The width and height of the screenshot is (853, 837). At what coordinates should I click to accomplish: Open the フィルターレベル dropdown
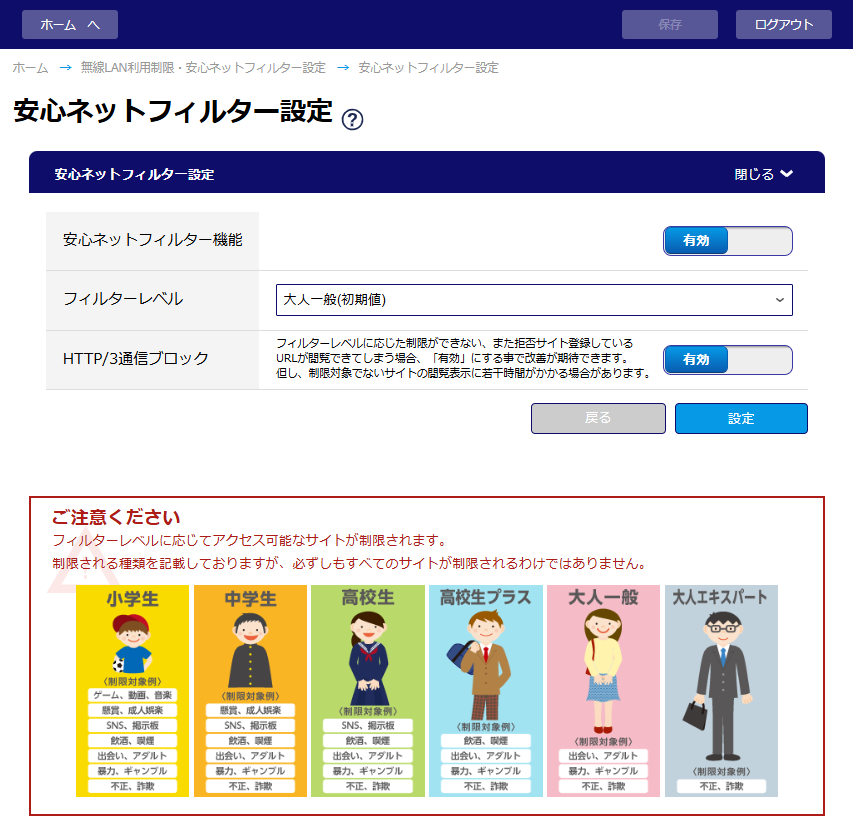534,300
